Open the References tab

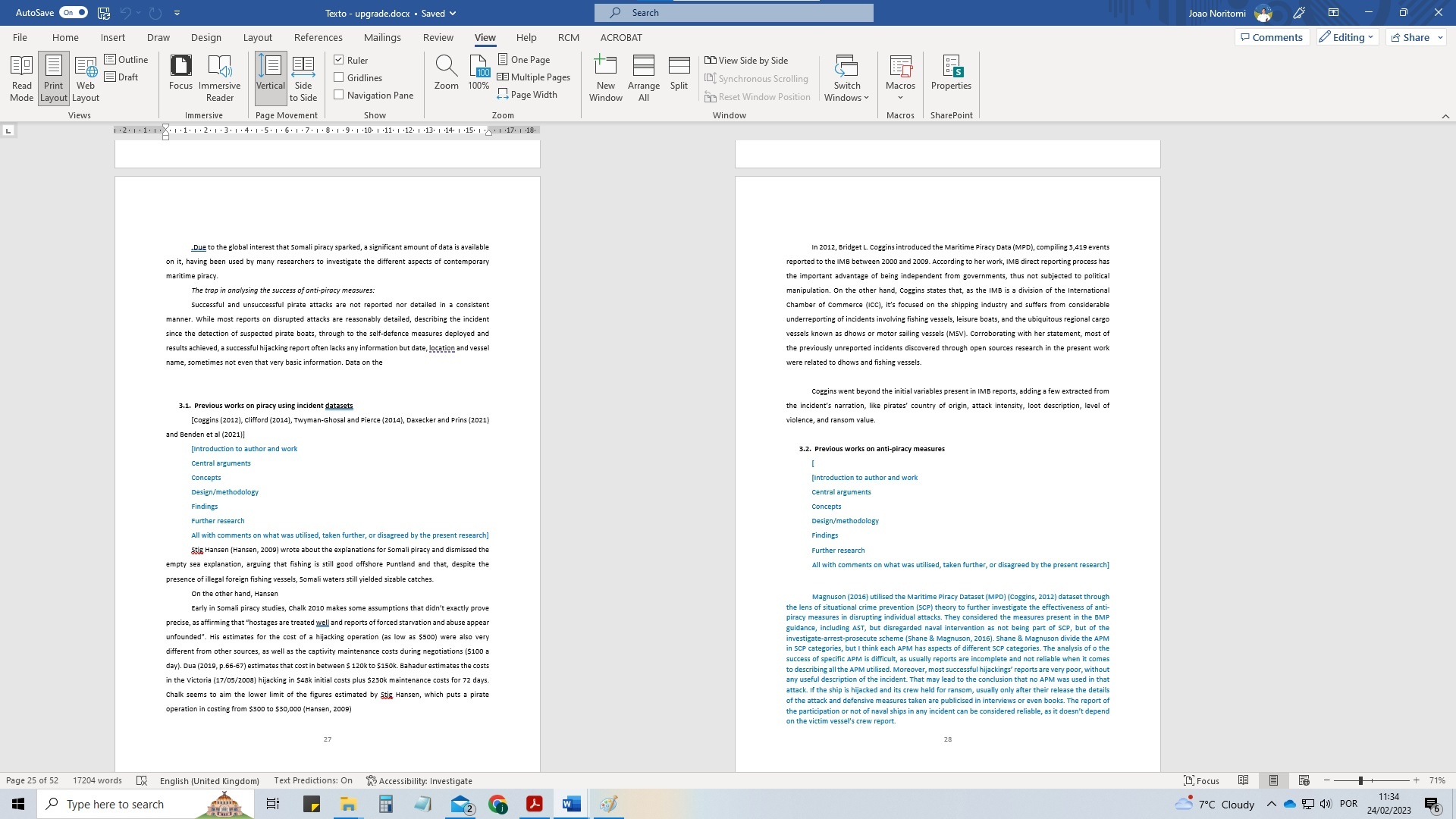pyautogui.click(x=318, y=37)
